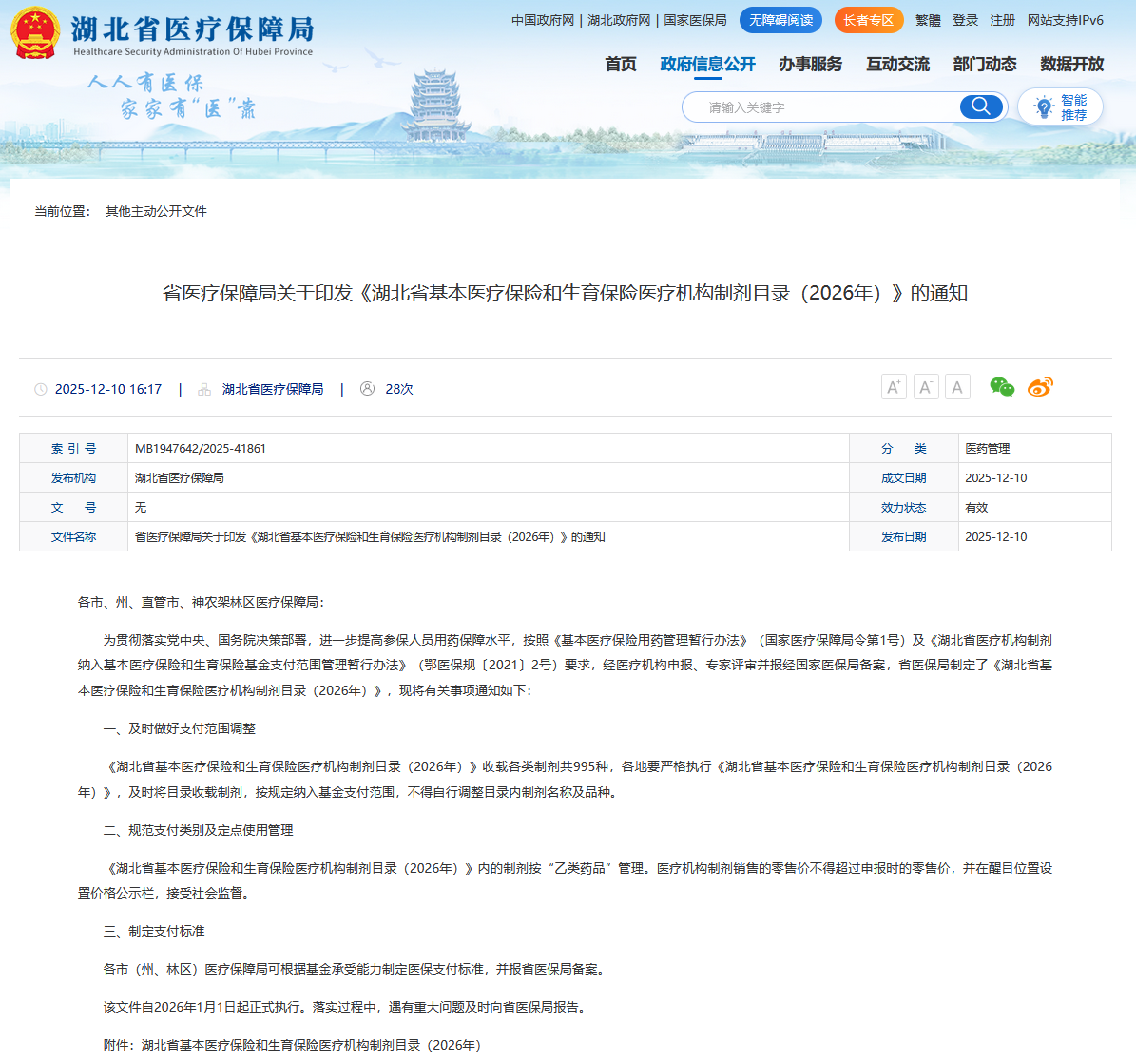Open the 首页 home menu
This screenshot has height=1064, width=1136.
coord(621,64)
